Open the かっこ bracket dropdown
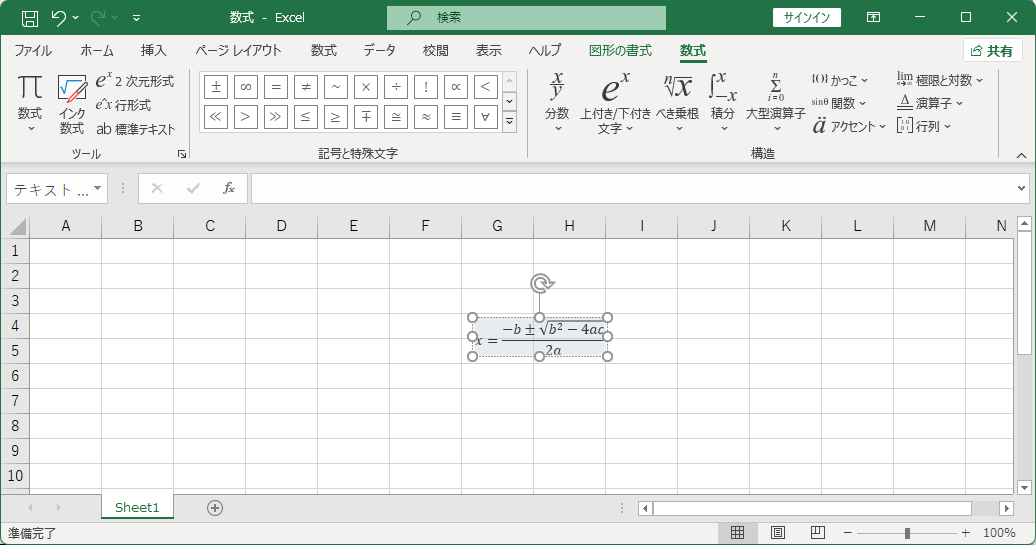The image size is (1036, 545). pos(840,80)
